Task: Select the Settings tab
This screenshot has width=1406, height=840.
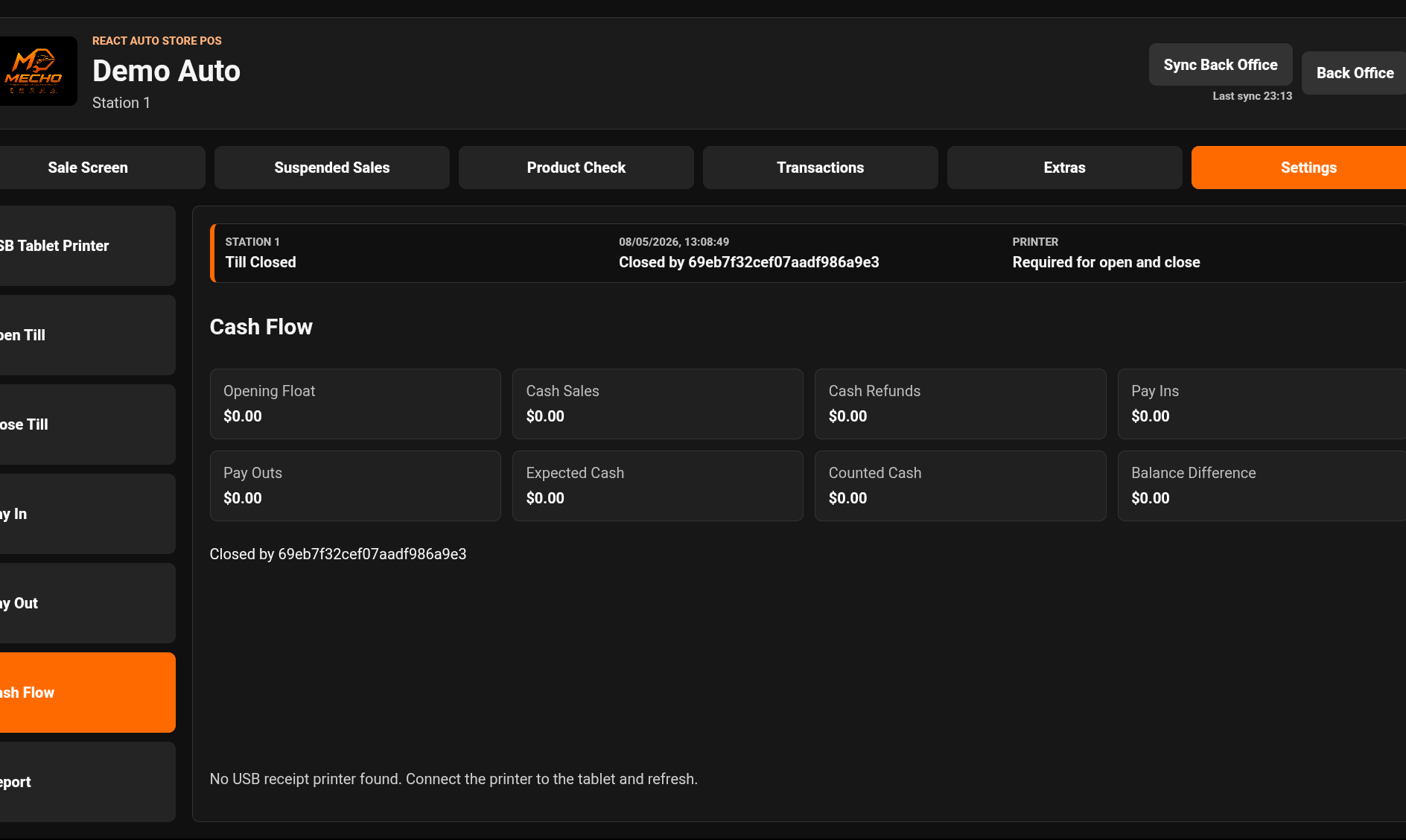Action: [x=1299, y=168]
